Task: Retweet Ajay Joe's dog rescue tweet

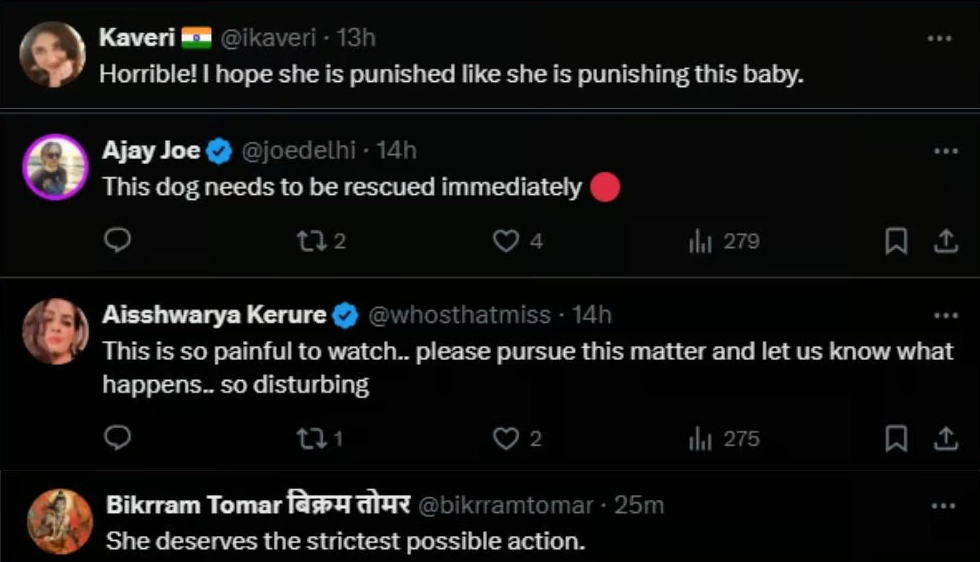Action: (311, 241)
